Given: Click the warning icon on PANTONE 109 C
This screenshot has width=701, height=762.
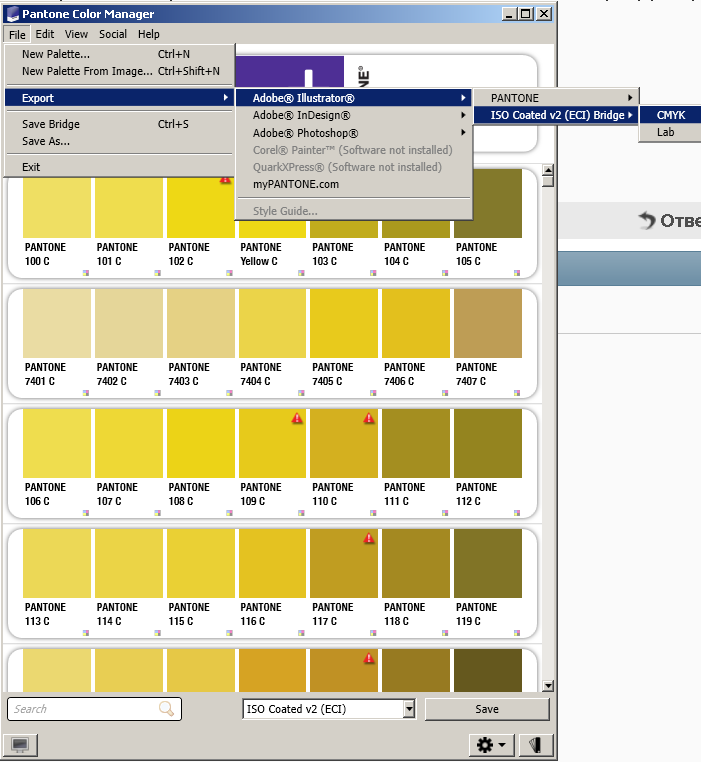Looking at the screenshot, I should coord(297,418).
